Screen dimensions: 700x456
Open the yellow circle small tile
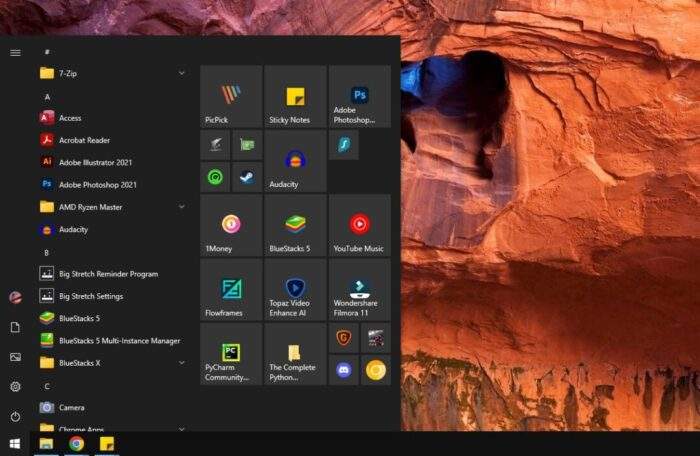tap(376, 370)
